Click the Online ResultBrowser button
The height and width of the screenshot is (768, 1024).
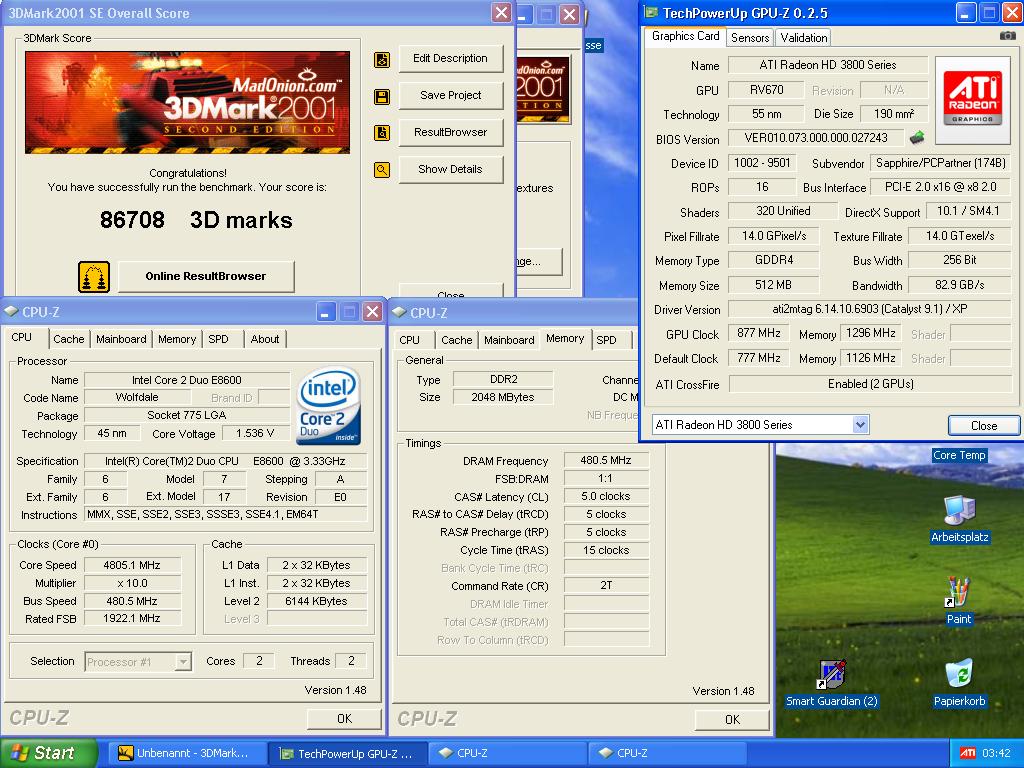coord(206,276)
